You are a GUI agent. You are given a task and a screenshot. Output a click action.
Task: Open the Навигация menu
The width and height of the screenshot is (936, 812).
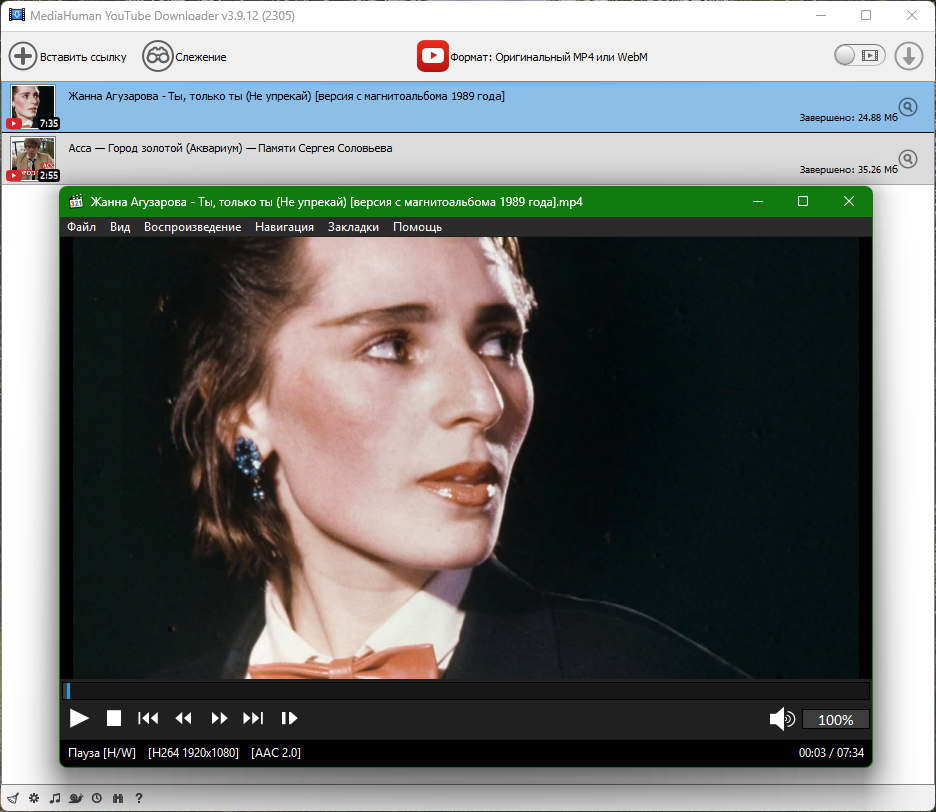pos(284,227)
